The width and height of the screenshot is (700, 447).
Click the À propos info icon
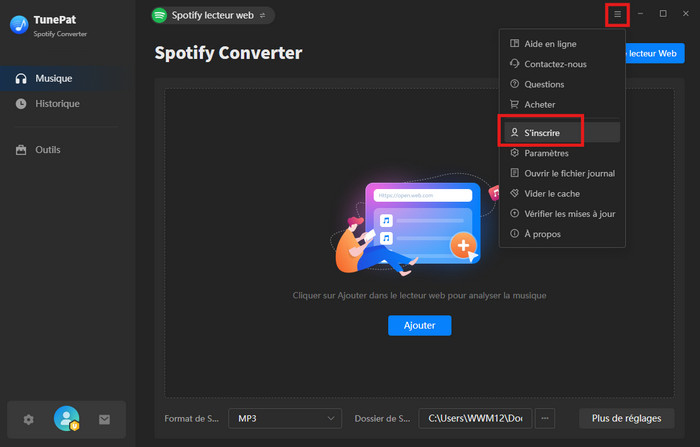[514, 234]
